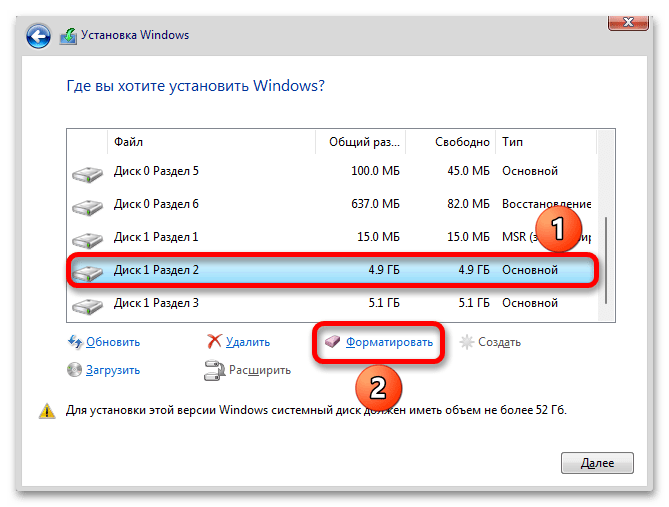The image size is (669, 507).
Task: Select the row Диск 1 Раздел 2
Action: pos(332,270)
